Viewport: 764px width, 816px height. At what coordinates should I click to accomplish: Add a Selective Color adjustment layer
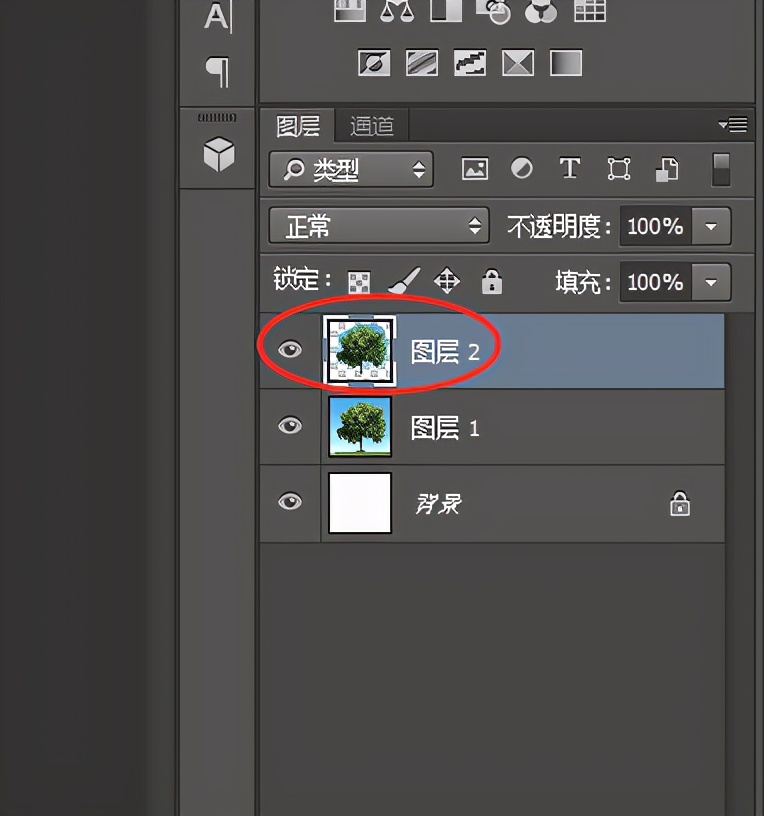click(518, 63)
